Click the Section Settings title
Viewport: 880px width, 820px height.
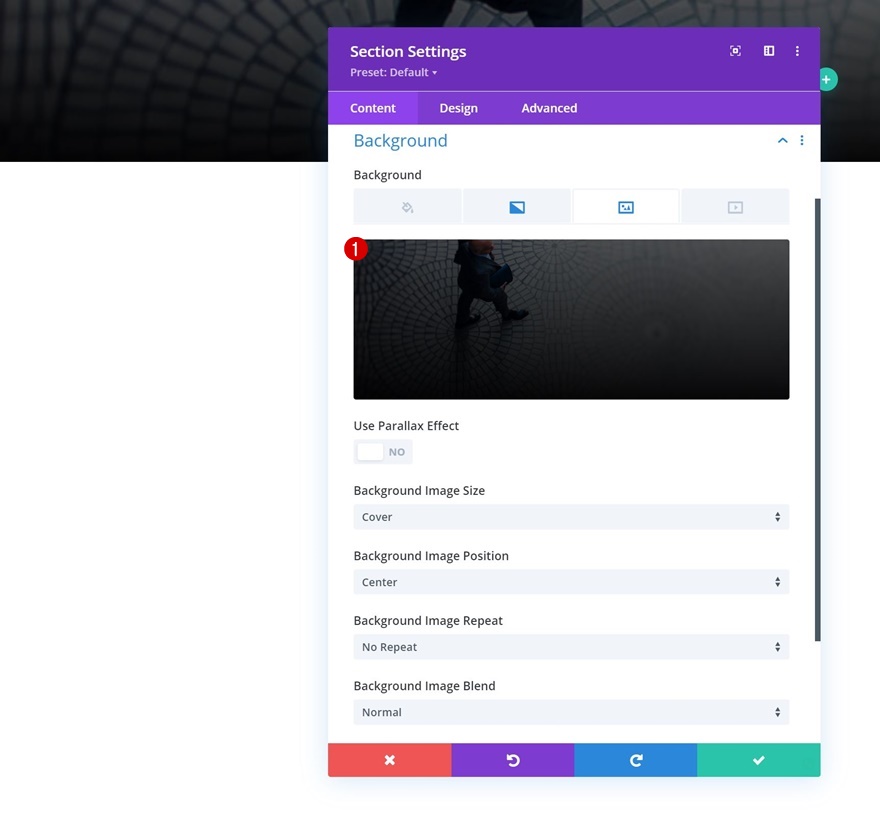tap(408, 52)
